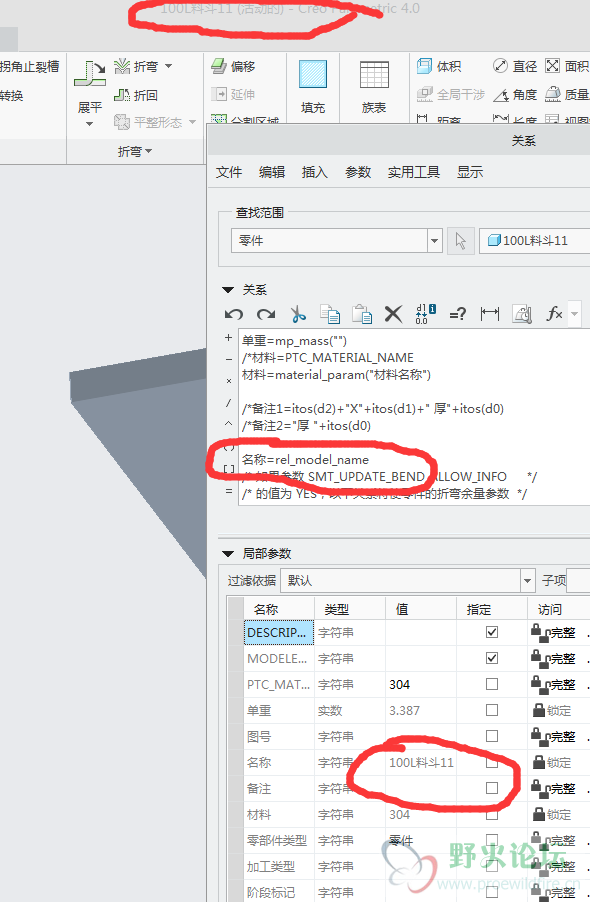Click the 偏移 offset button
The width and height of the screenshot is (590, 902).
click(x=233, y=66)
